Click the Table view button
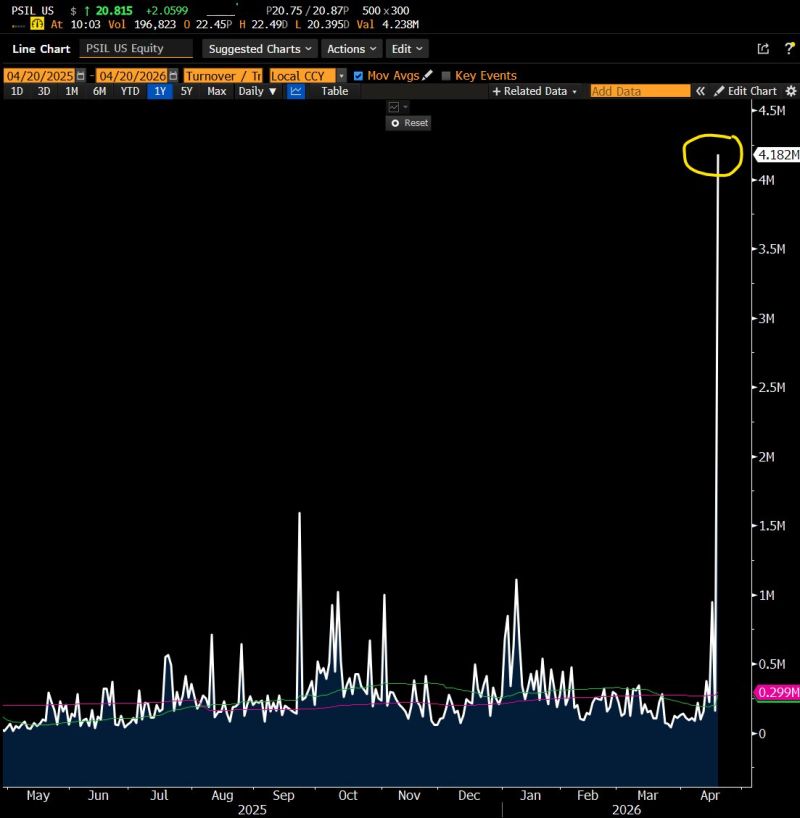 334,91
